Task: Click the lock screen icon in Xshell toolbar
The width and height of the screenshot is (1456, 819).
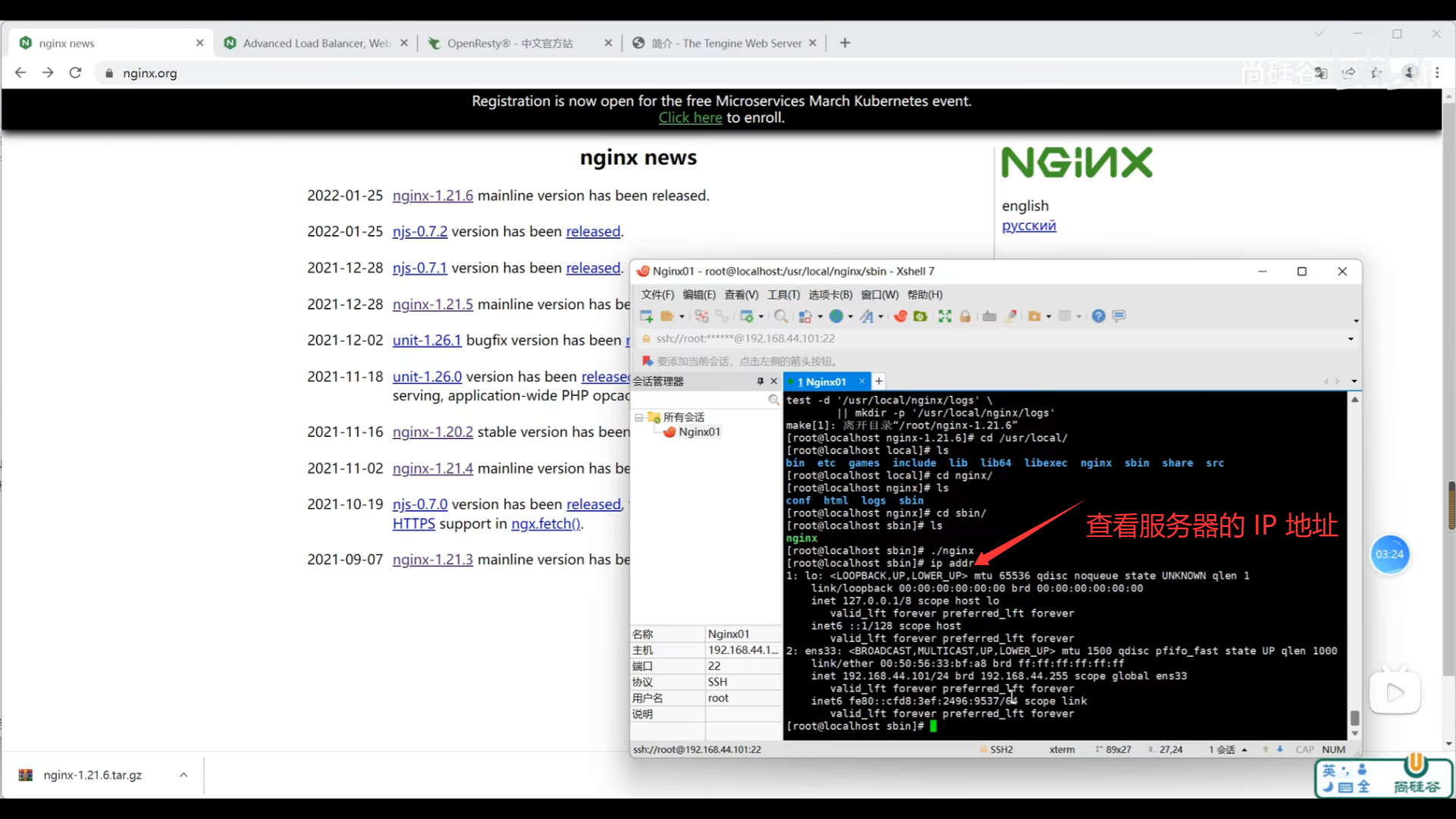Action: tap(965, 316)
